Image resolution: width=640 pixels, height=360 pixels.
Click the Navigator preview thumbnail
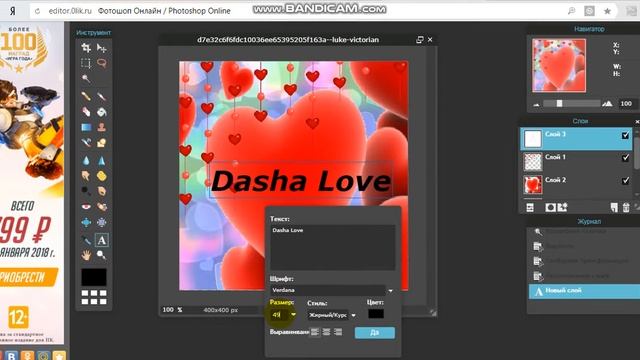tap(559, 65)
